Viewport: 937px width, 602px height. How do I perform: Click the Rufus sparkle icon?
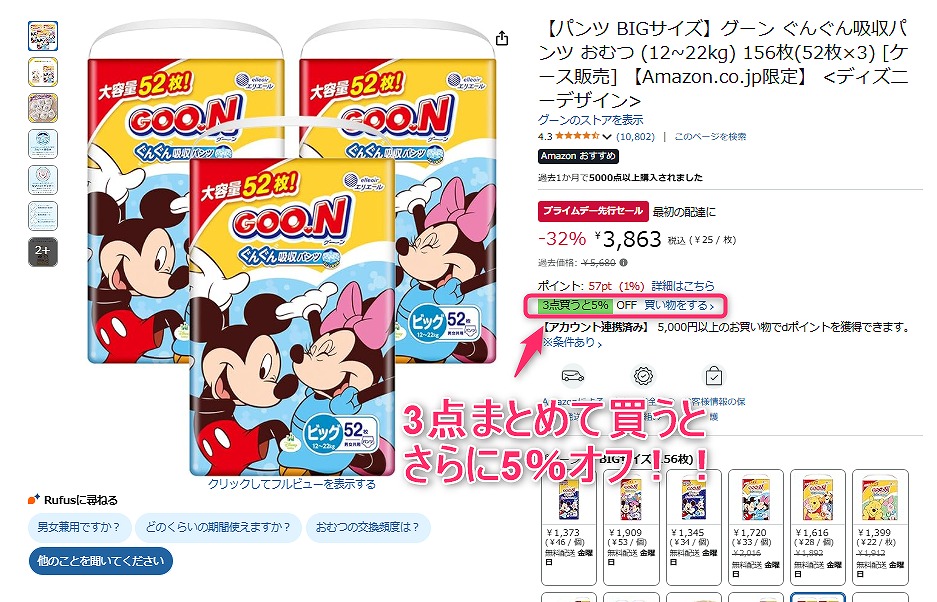pyautogui.click(x=33, y=499)
